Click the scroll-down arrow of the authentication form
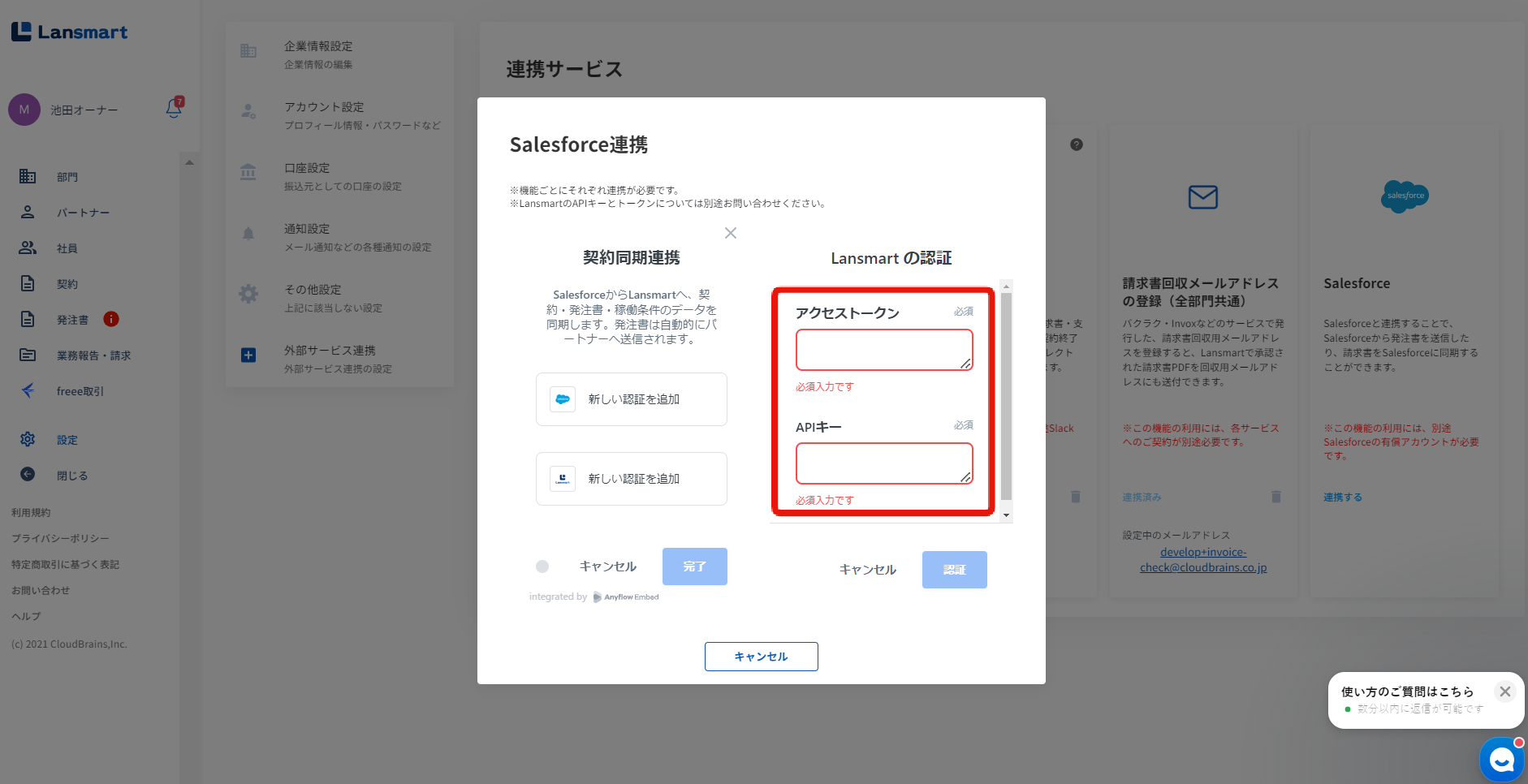Image resolution: width=1528 pixels, height=784 pixels. pyautogui.click(x=1007, y=515)
